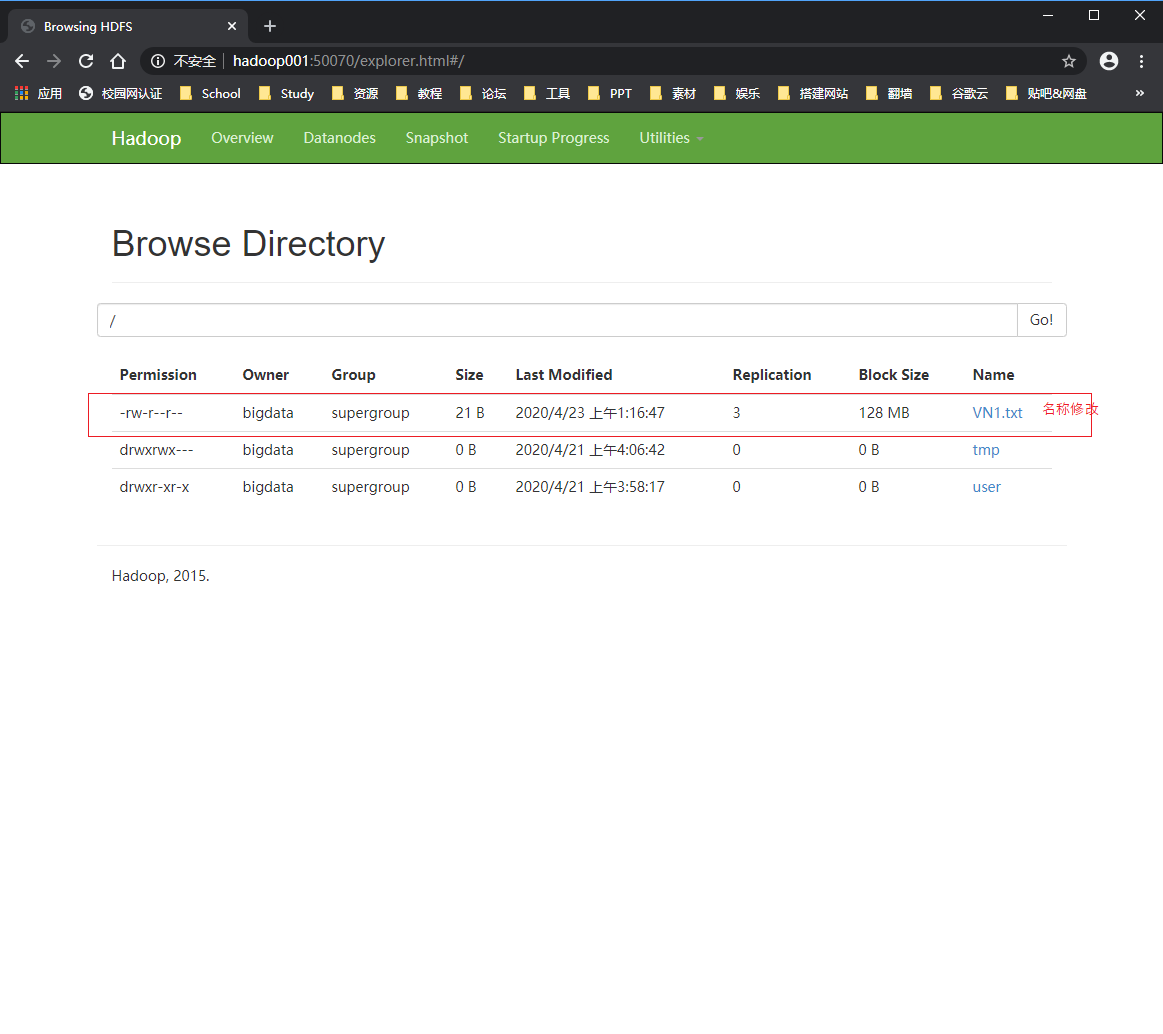Open the Datanodes nav item

(339, 138)
